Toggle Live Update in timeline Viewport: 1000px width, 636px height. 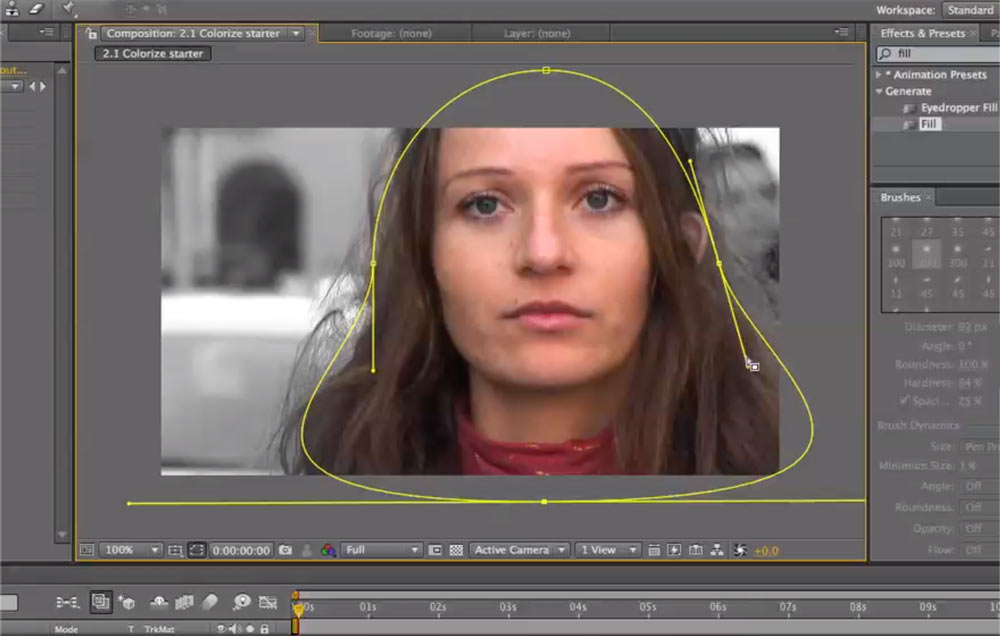[100, 602]
